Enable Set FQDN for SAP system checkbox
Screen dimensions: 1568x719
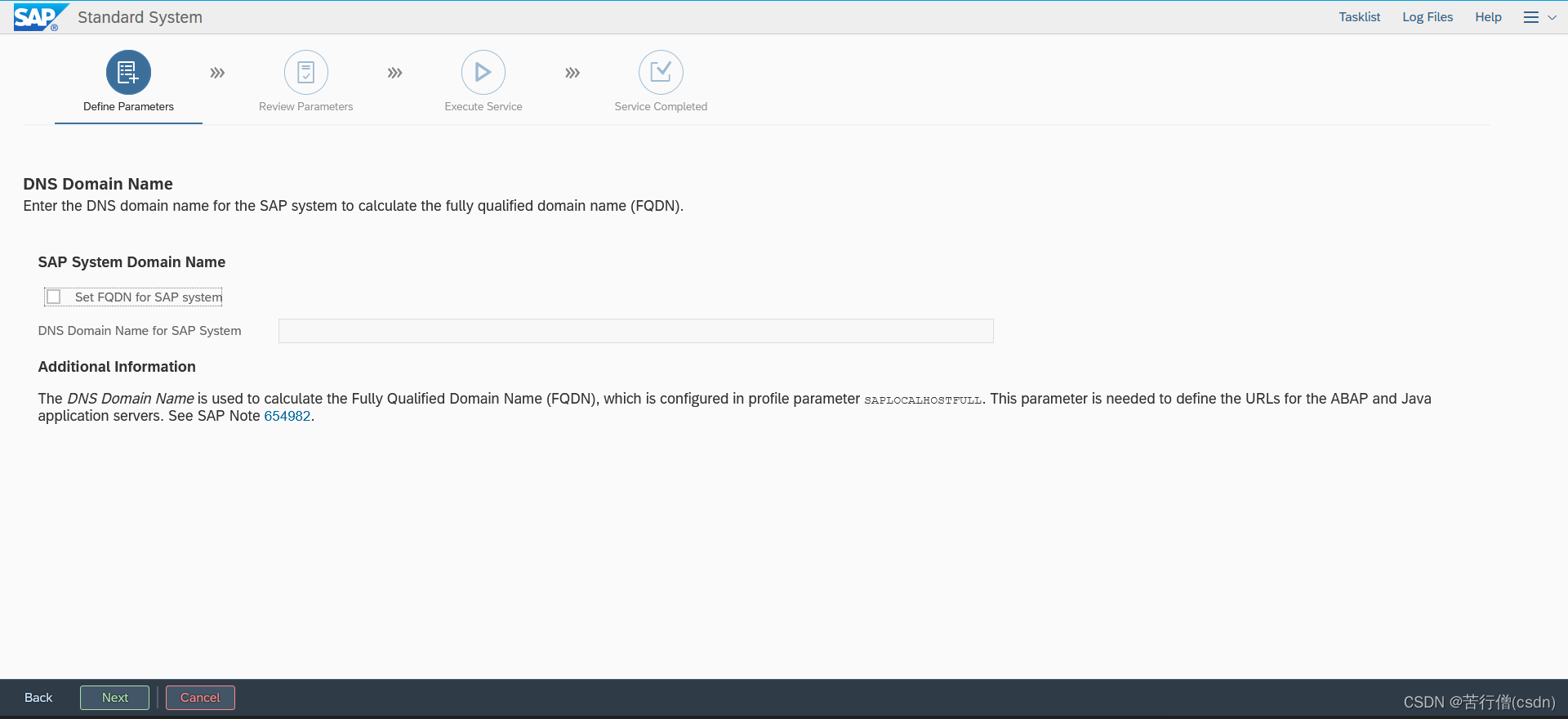54,297
